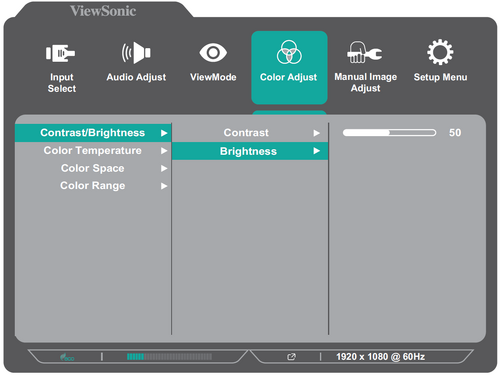Viewport: 500px width, 375px height.
Task: Expand the Contrast arrow
Action: [x=316, y=133]
